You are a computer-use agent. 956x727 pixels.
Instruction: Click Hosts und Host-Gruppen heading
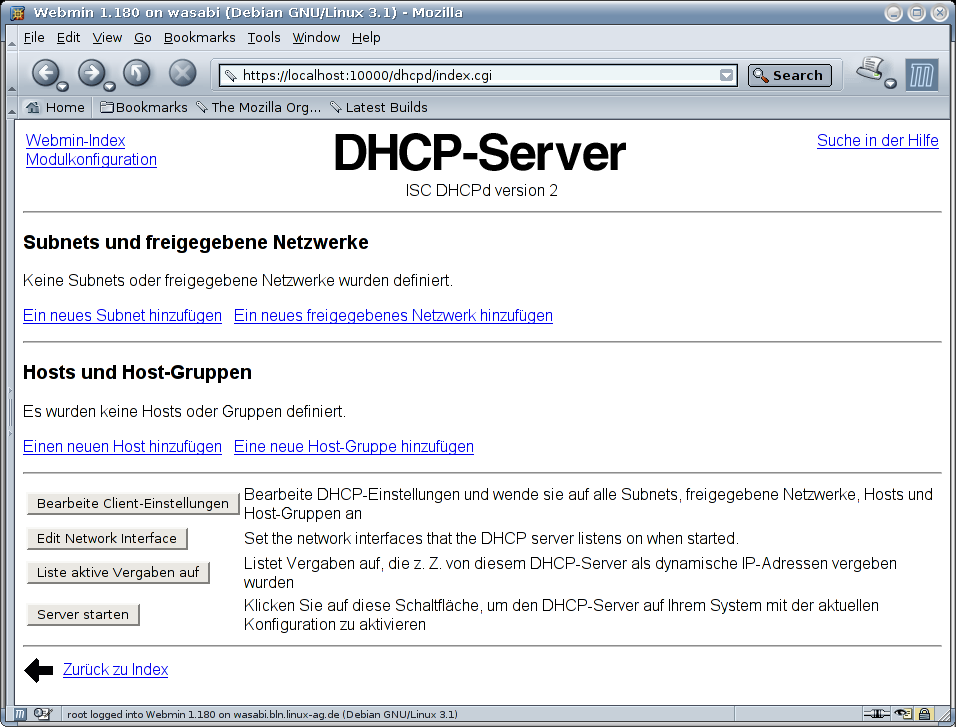pos(137,373)
